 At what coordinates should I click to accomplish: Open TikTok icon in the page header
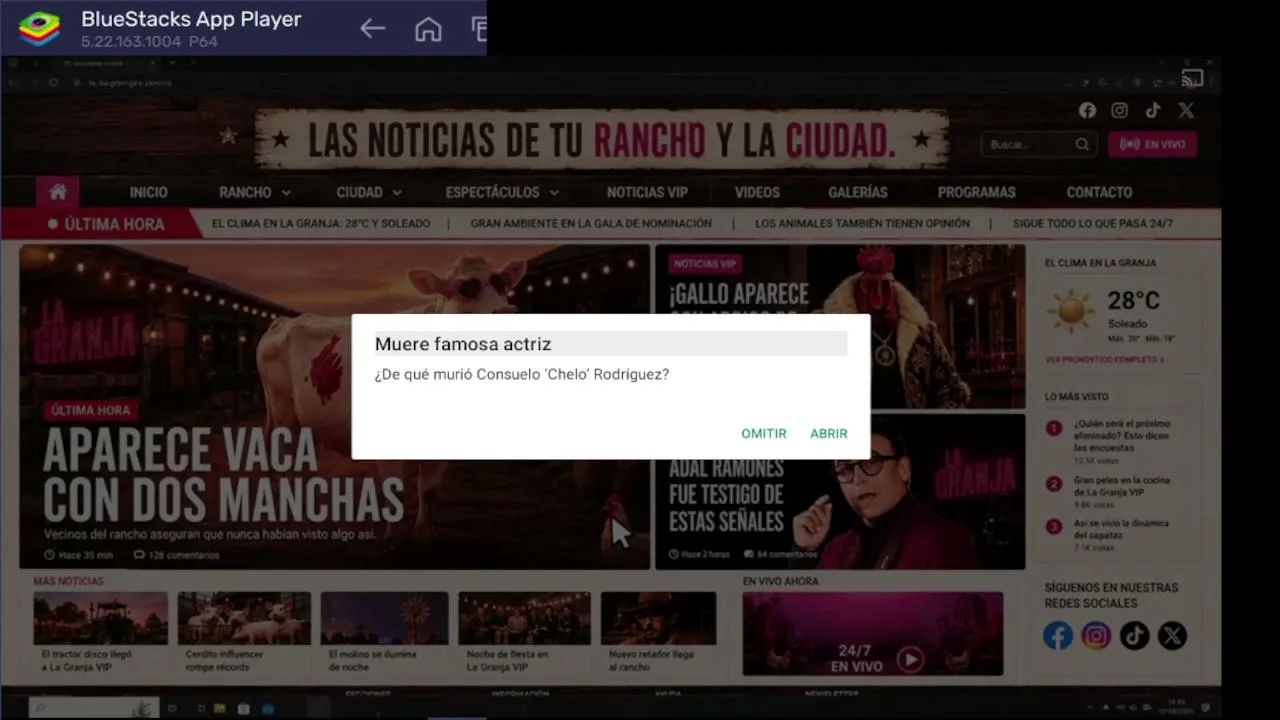tap(1153, 110)
